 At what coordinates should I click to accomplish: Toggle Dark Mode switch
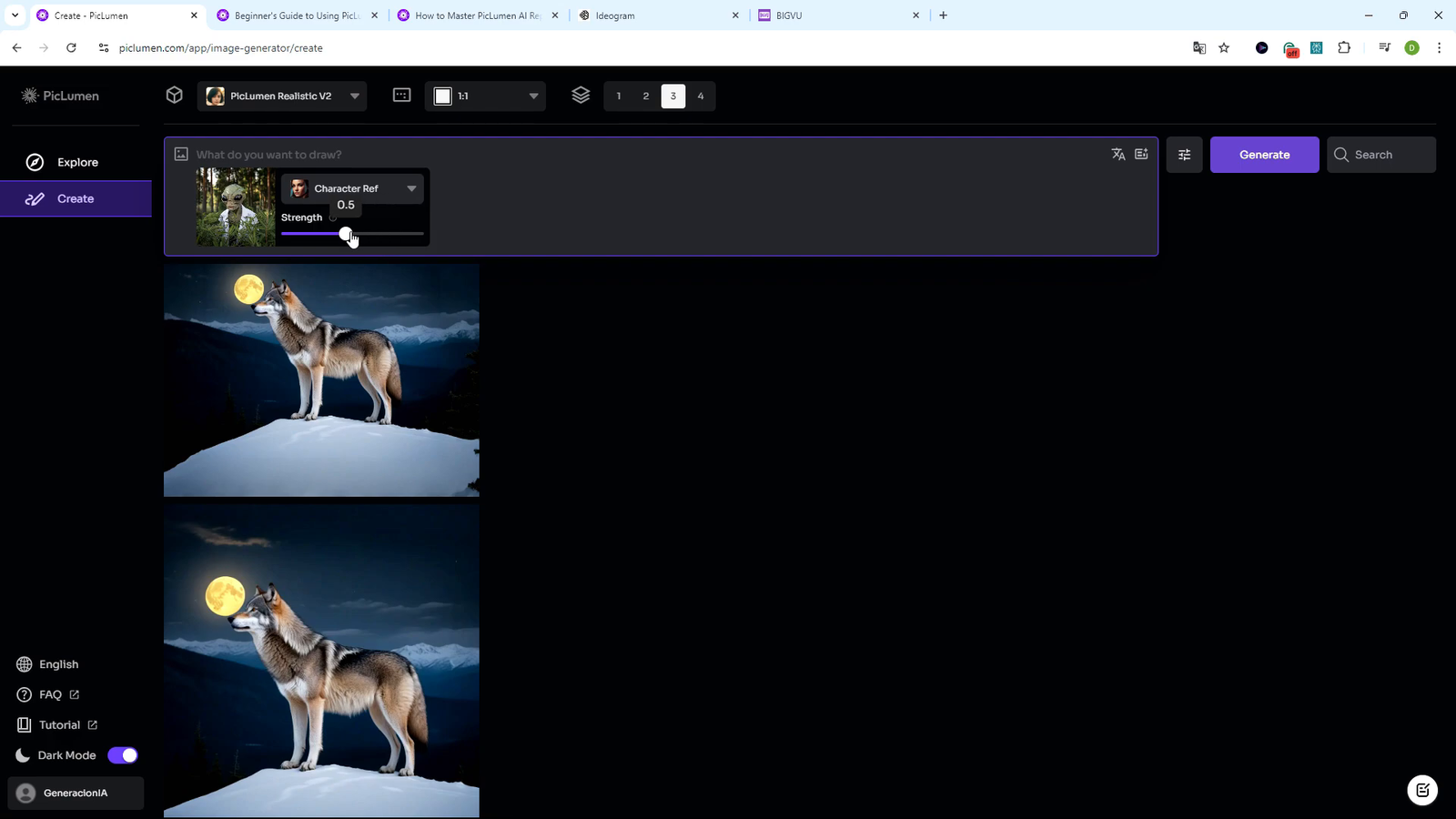click(123, 754)
